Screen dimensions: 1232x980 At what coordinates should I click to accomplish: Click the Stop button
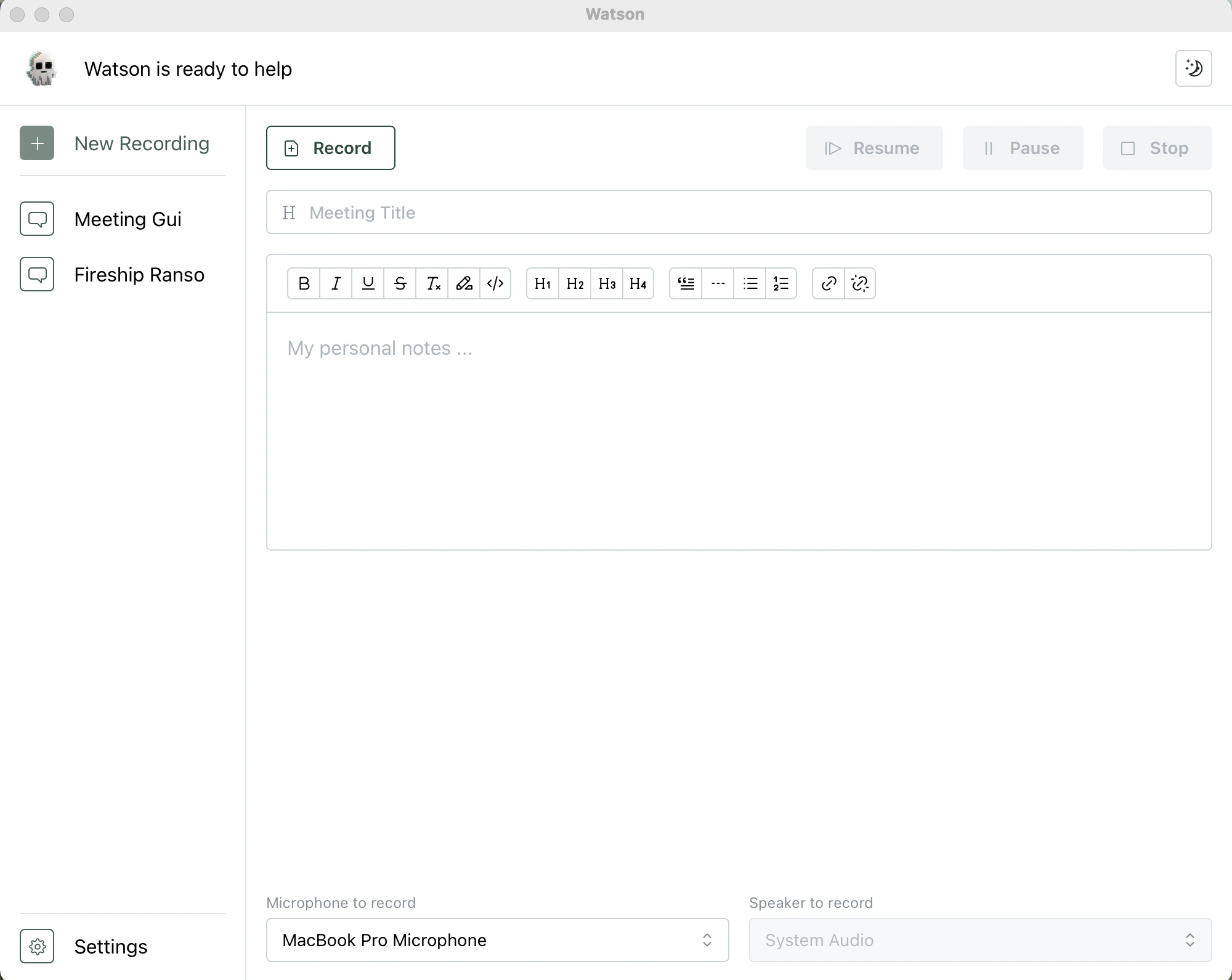pos(1156,147)
